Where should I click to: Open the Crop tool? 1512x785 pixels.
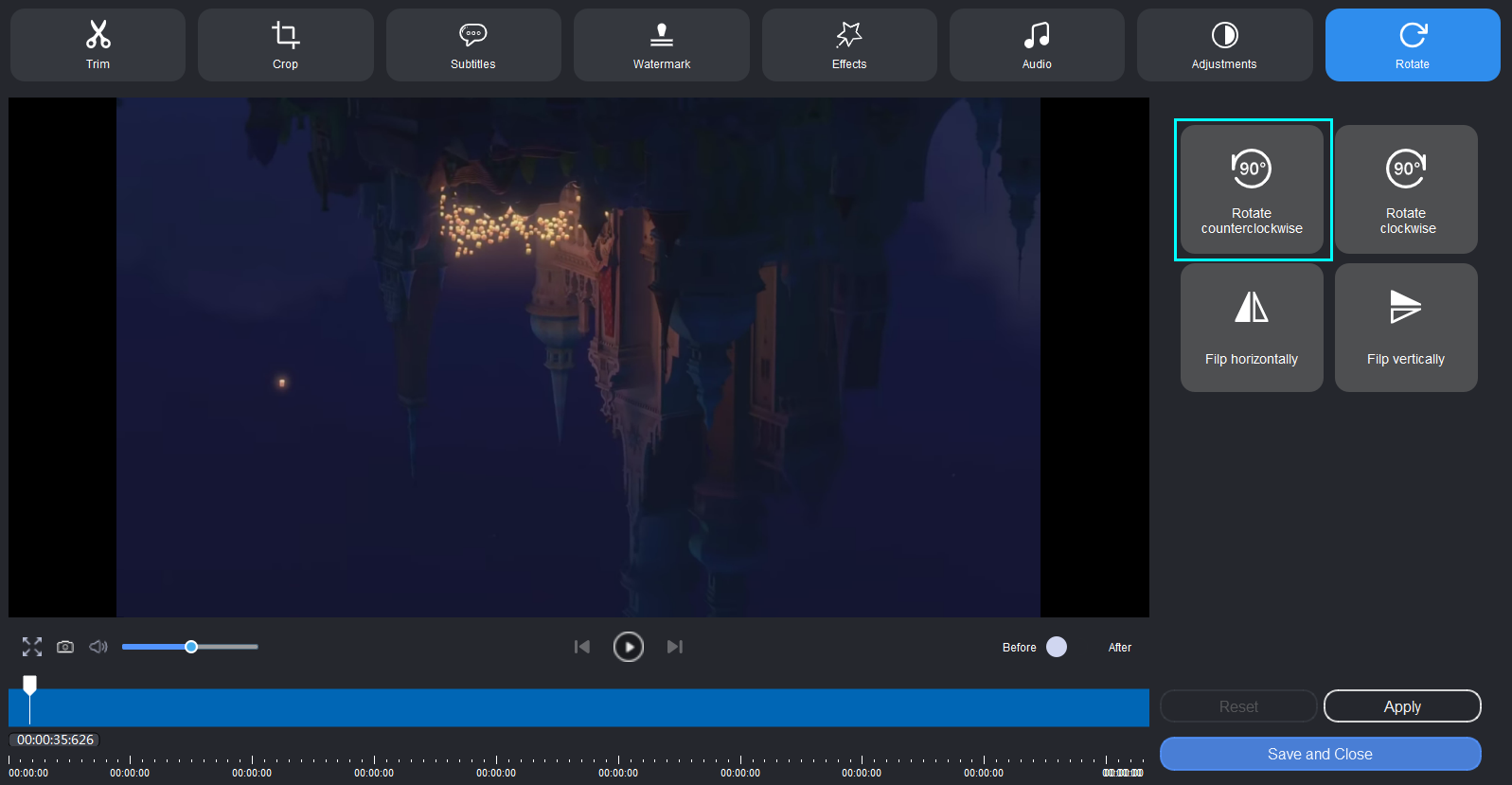click(x=285, y=45)
